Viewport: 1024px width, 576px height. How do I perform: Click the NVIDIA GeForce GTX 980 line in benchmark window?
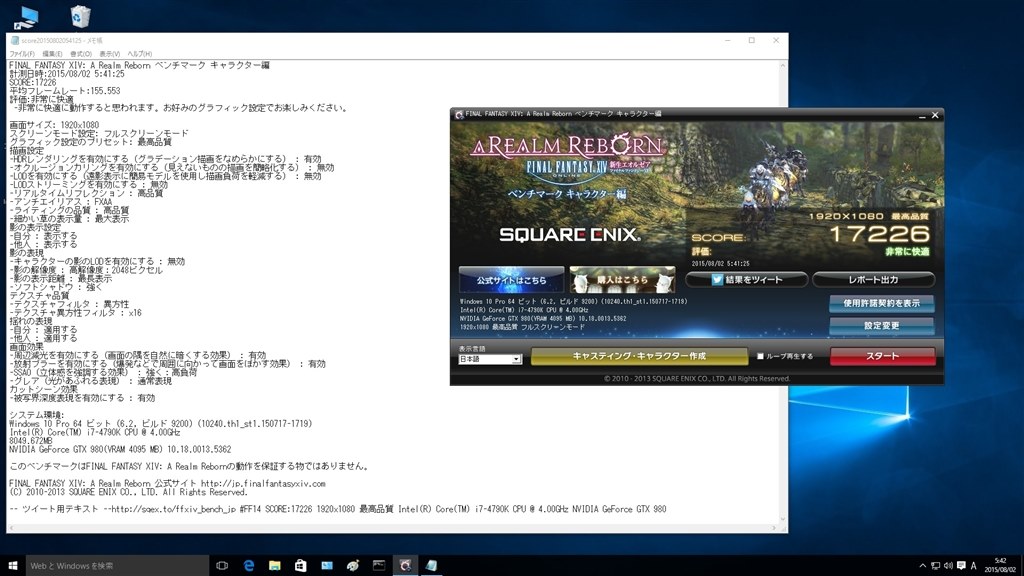pos(543,319)
